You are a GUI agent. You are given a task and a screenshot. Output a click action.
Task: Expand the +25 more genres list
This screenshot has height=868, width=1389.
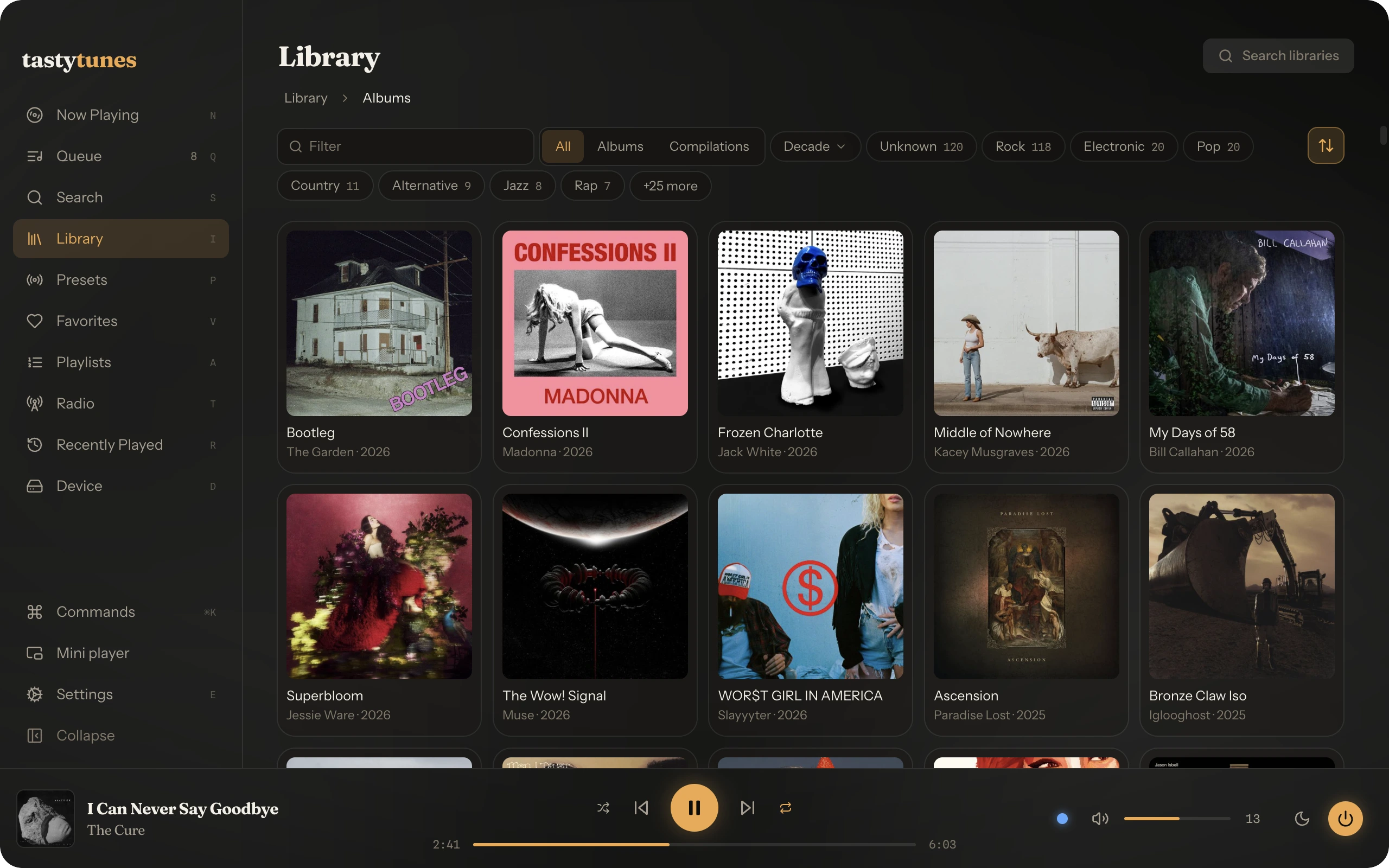[671, 186]
